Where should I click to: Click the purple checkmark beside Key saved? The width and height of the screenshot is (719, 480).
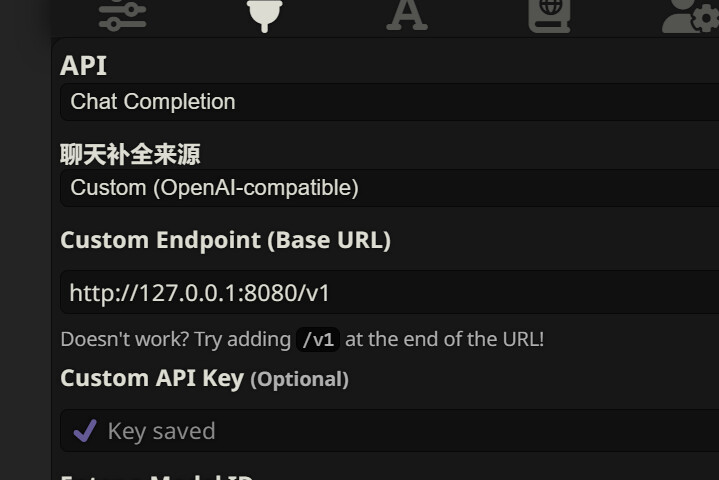[85, 430]
